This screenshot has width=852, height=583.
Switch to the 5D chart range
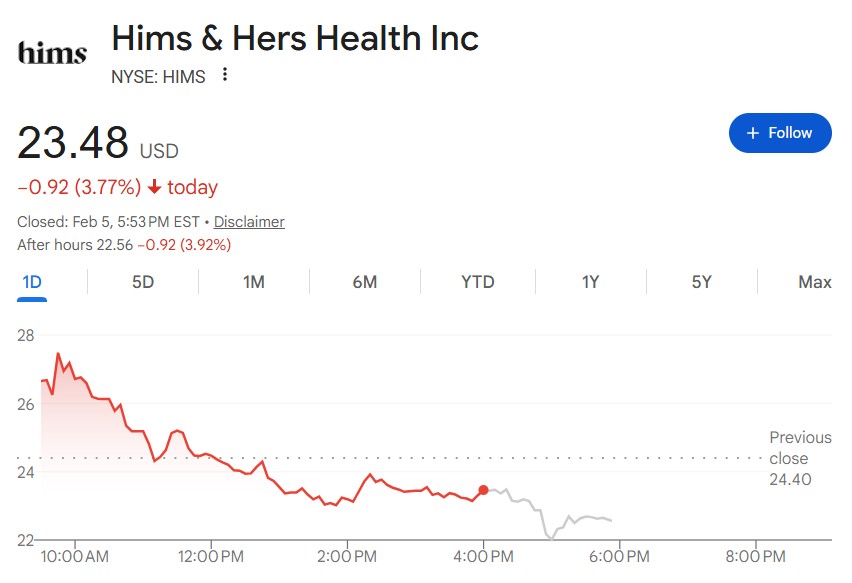click(143, 282)
